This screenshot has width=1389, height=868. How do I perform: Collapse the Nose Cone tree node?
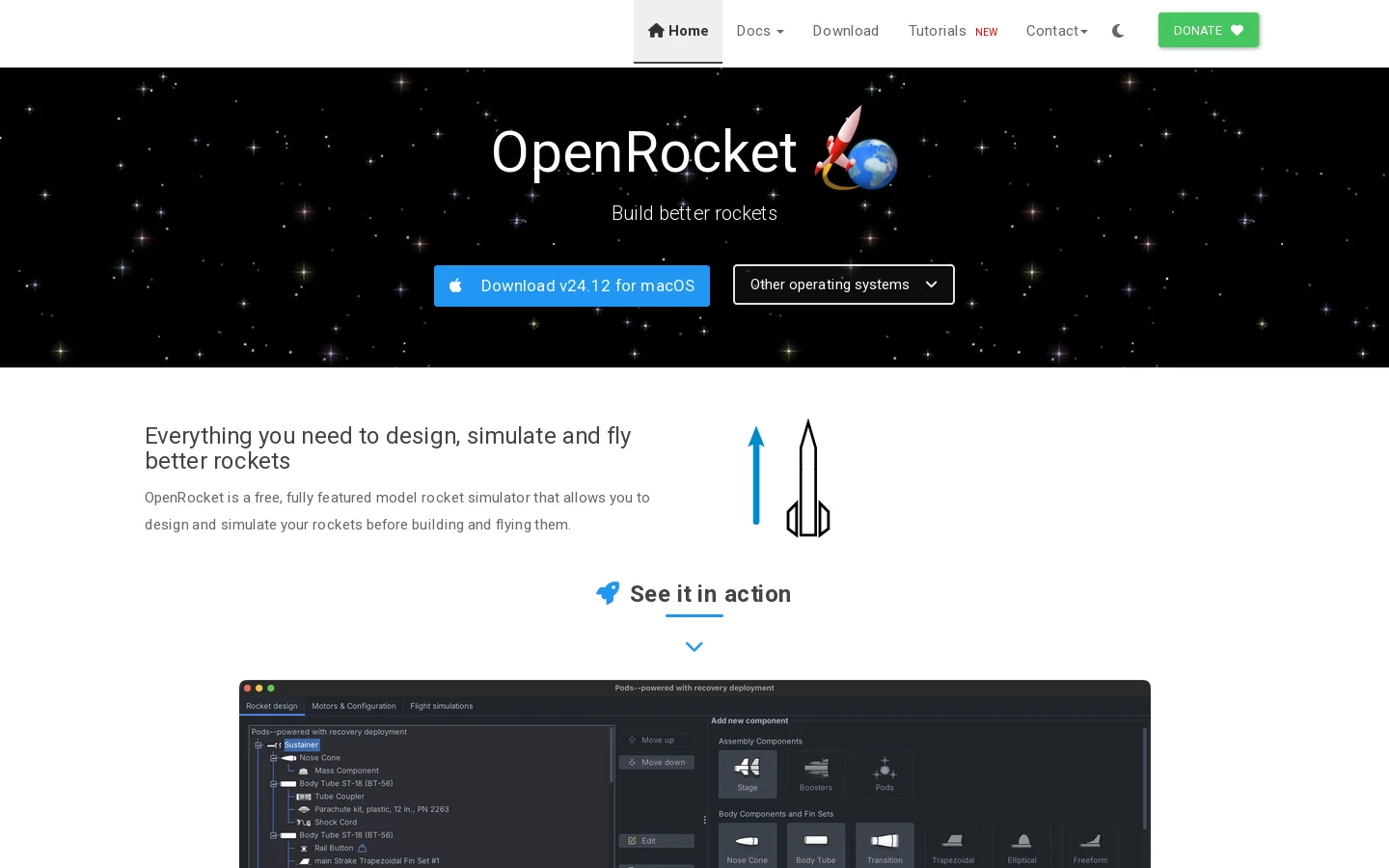(273, 758)
